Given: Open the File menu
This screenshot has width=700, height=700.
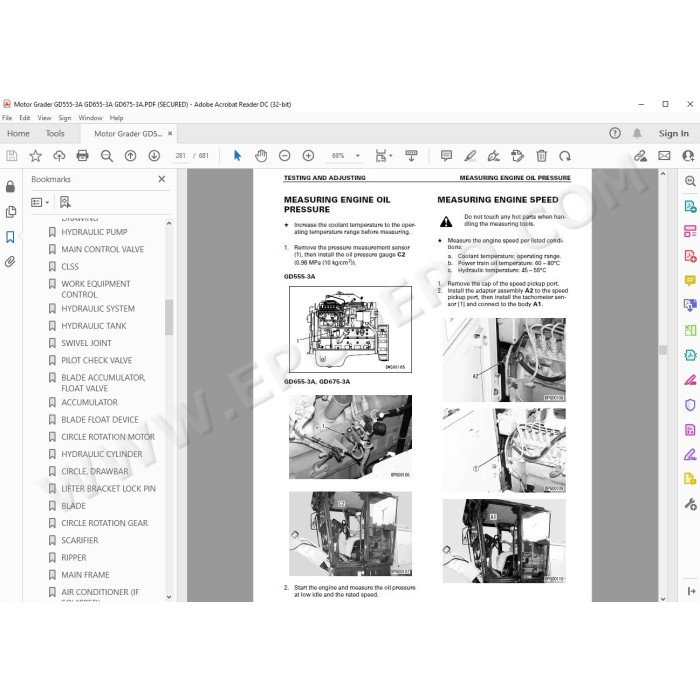Looking at the screenshot, I should [x=7, y=118].
